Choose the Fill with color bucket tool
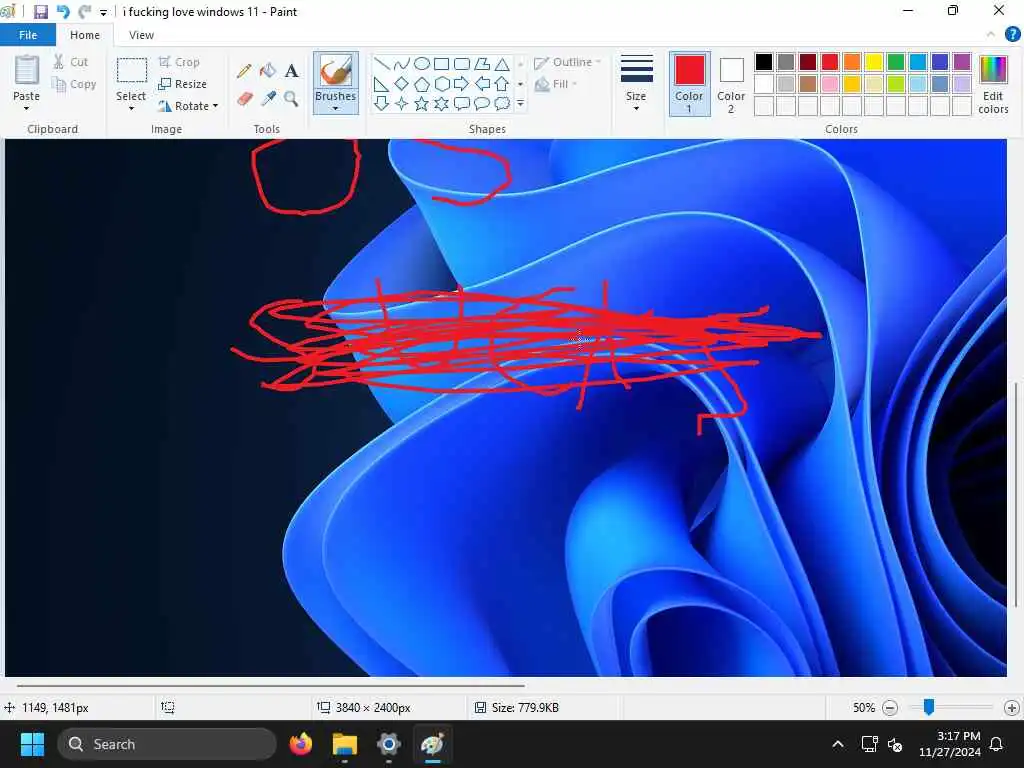The height and width of the screenshot is (768, 1024). 268,71
